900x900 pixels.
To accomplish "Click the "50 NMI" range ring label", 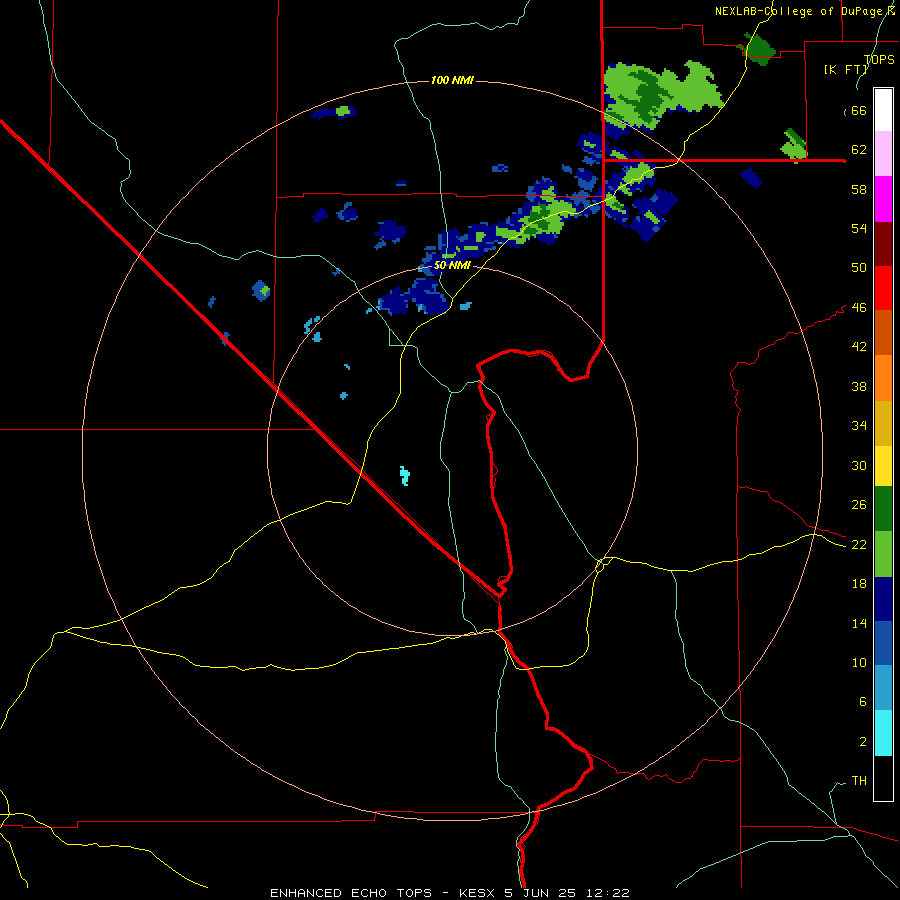I will pyautogui.click(x=452, y=265).
